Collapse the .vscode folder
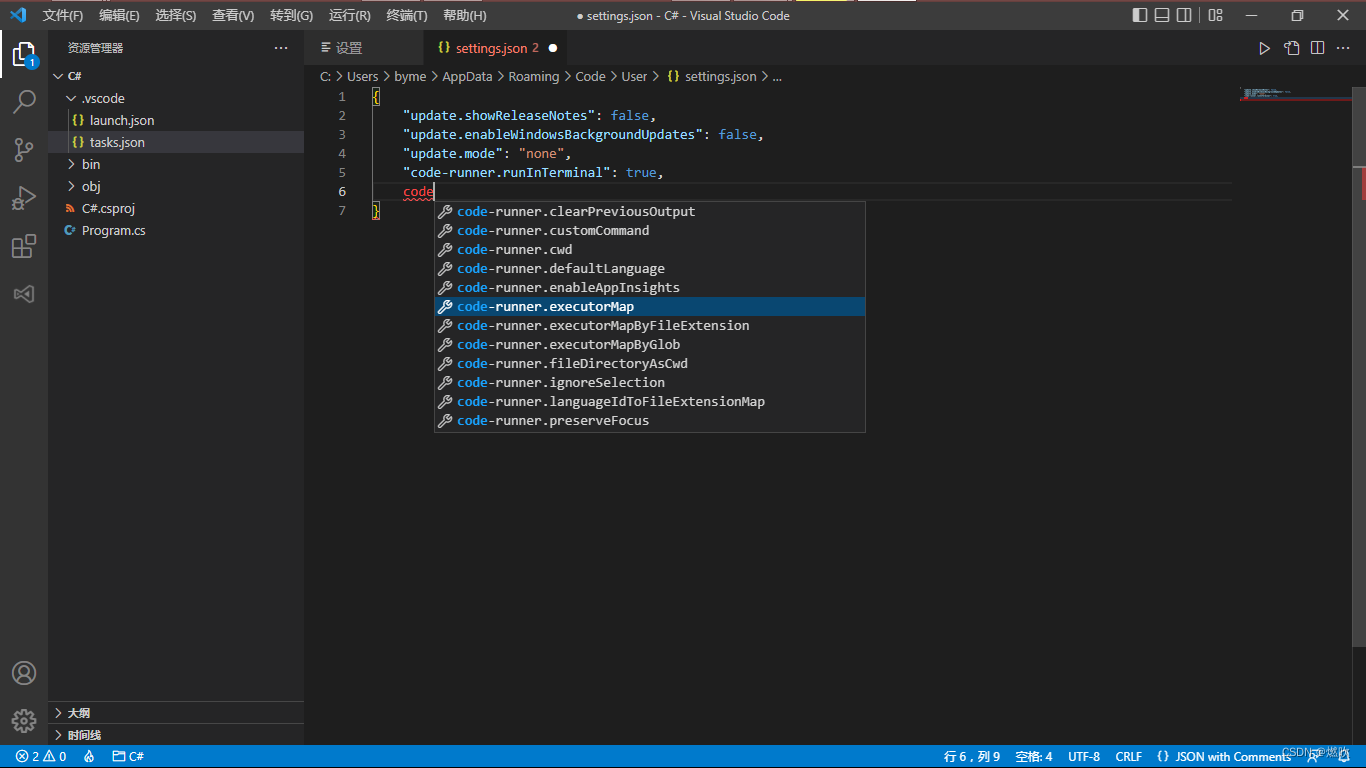1366x768 pixels. click(x=176, y=98)
